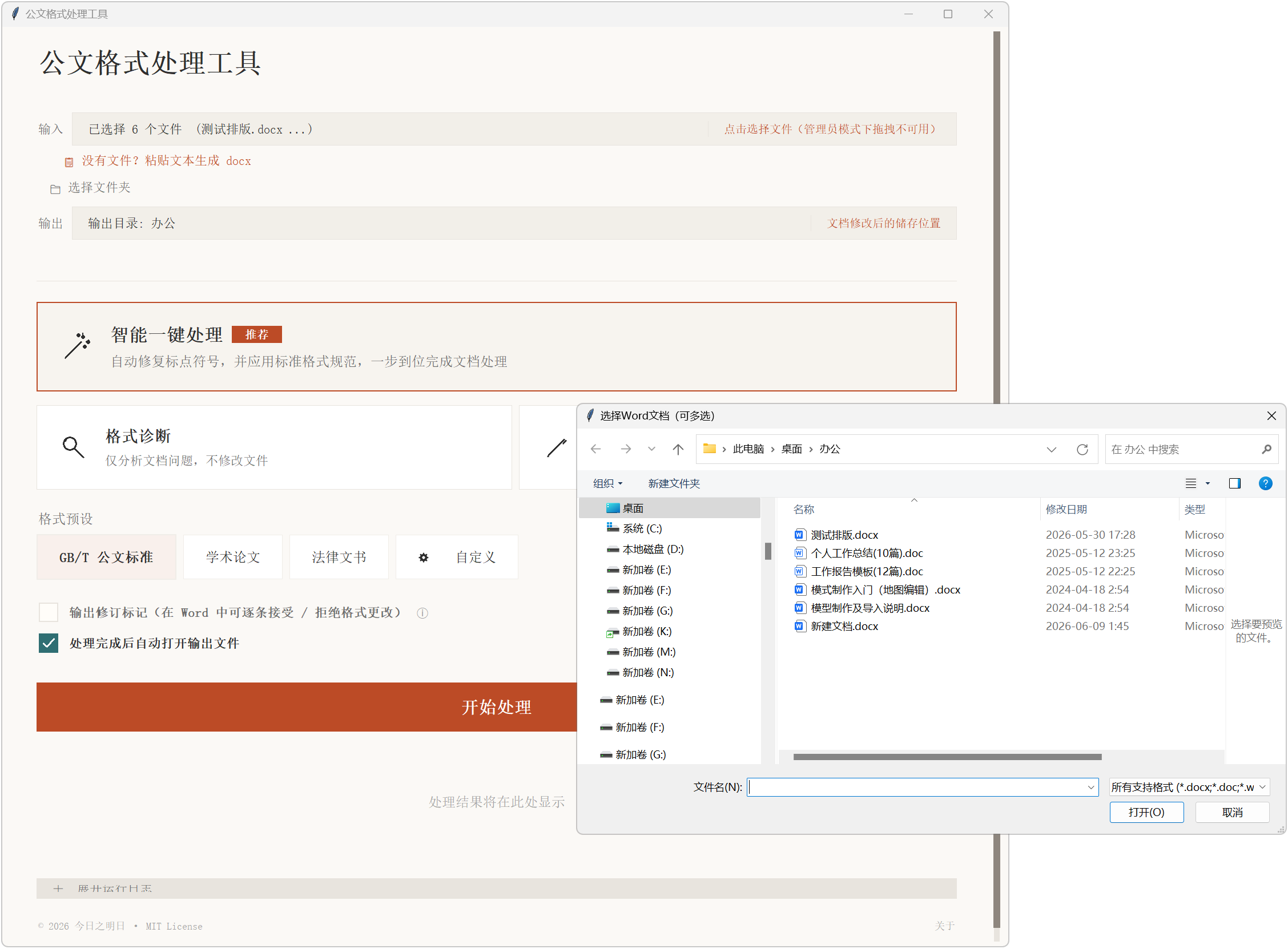Sort files by 修改日期 column
The width and height of the screenshot is (1288, 949).
[1066, 510]
